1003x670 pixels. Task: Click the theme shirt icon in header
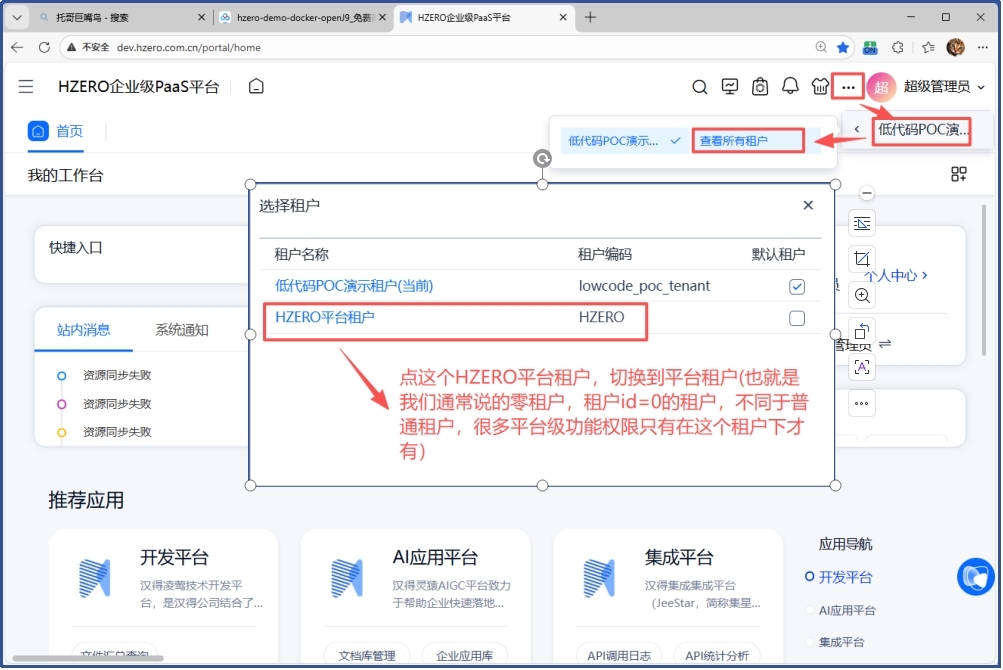[820, 87]
